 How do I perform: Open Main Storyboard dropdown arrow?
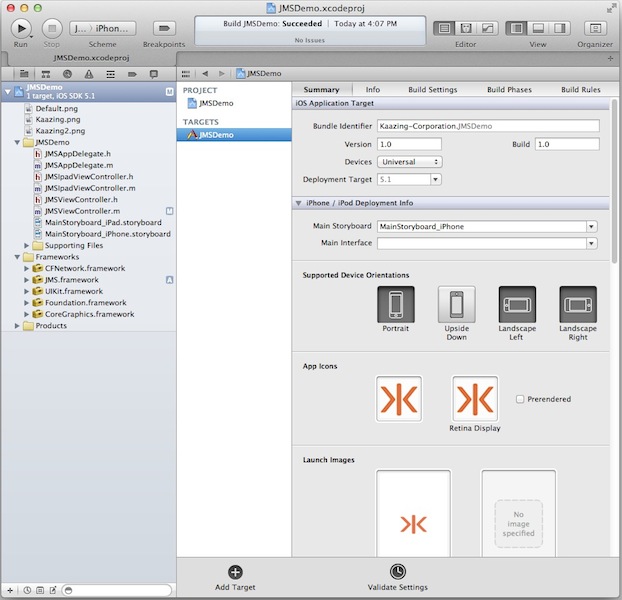[591, 226]
